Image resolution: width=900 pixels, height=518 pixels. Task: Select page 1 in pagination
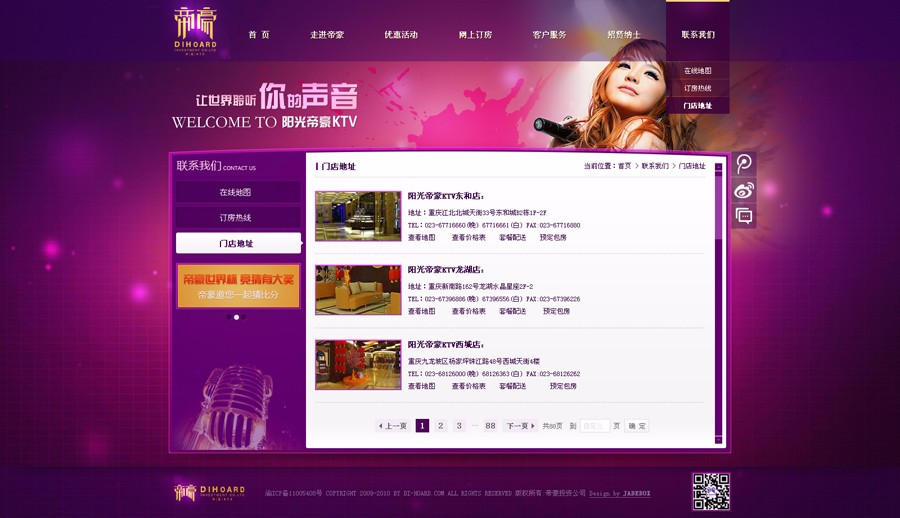422,426
